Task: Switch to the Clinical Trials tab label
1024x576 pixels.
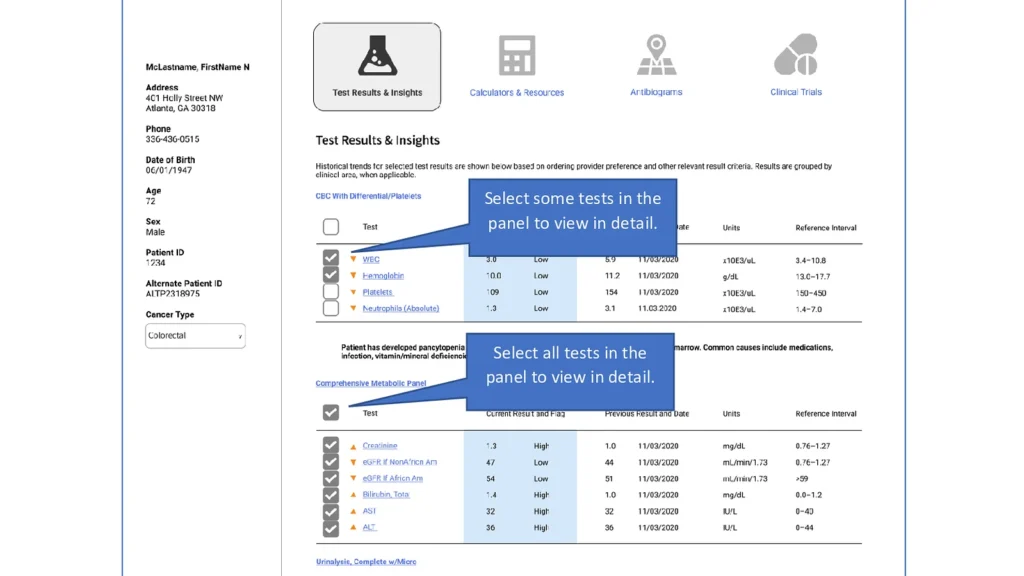Action: pos(796,92)
